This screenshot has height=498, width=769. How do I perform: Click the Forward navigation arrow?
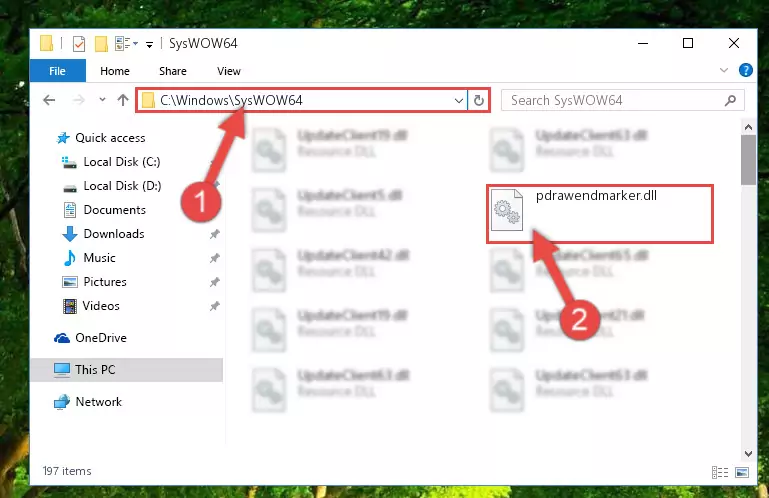click(78, 101)
